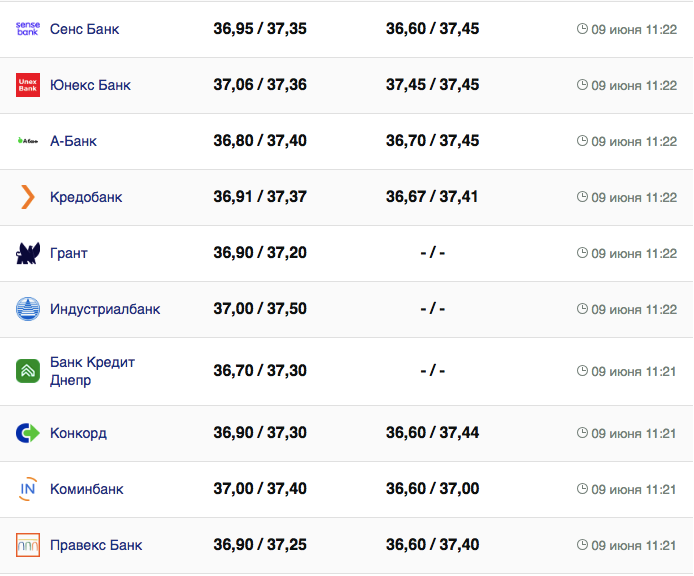Open the Конкорд bank link
694x576 pixels.
[78, 433]
